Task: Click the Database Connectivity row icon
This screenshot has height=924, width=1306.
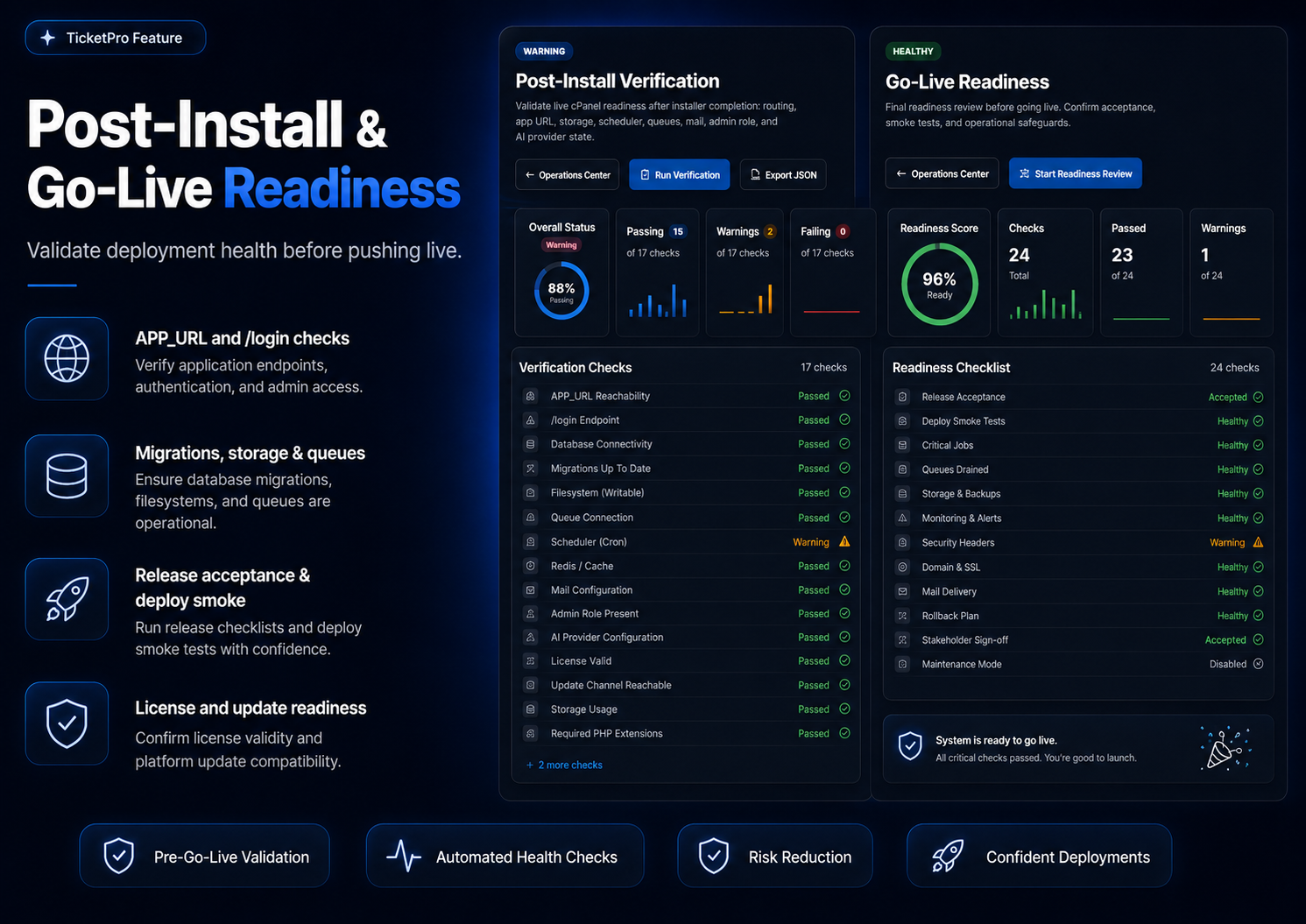Action: click(530, 444)
